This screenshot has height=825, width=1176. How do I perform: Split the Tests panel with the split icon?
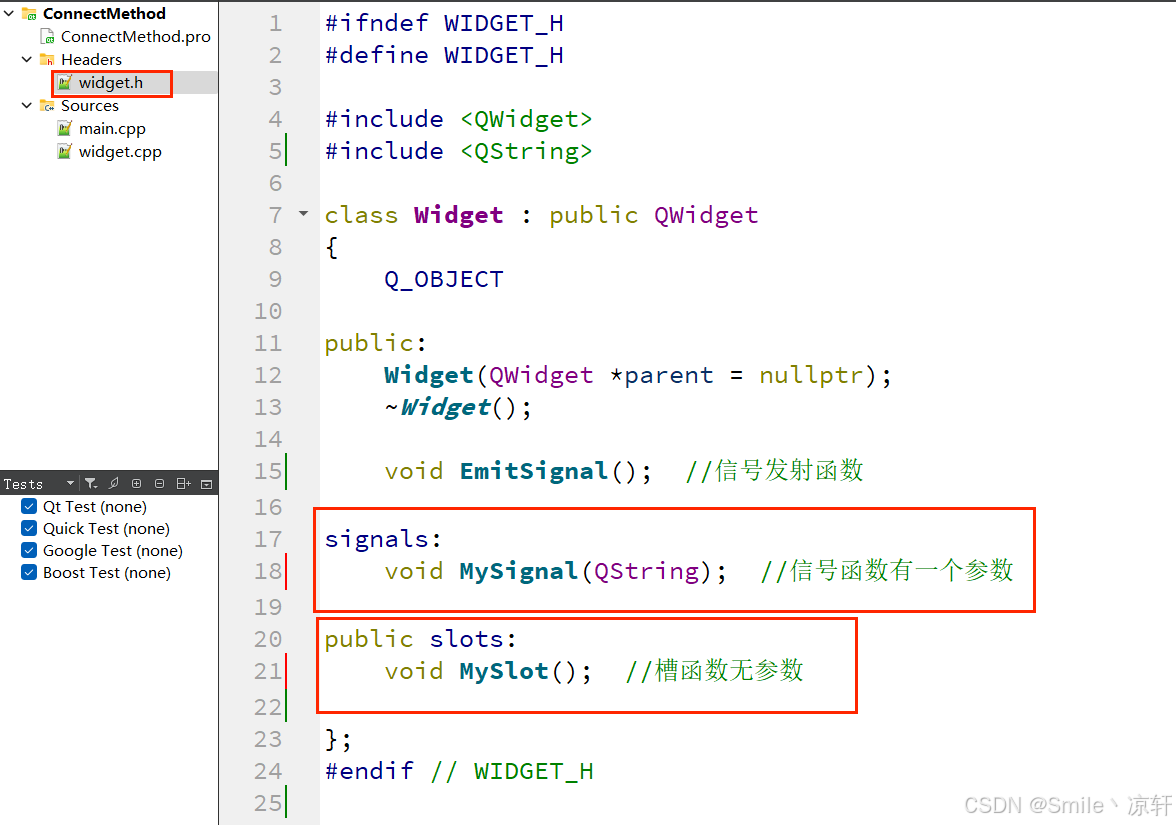tap(183, 484)
